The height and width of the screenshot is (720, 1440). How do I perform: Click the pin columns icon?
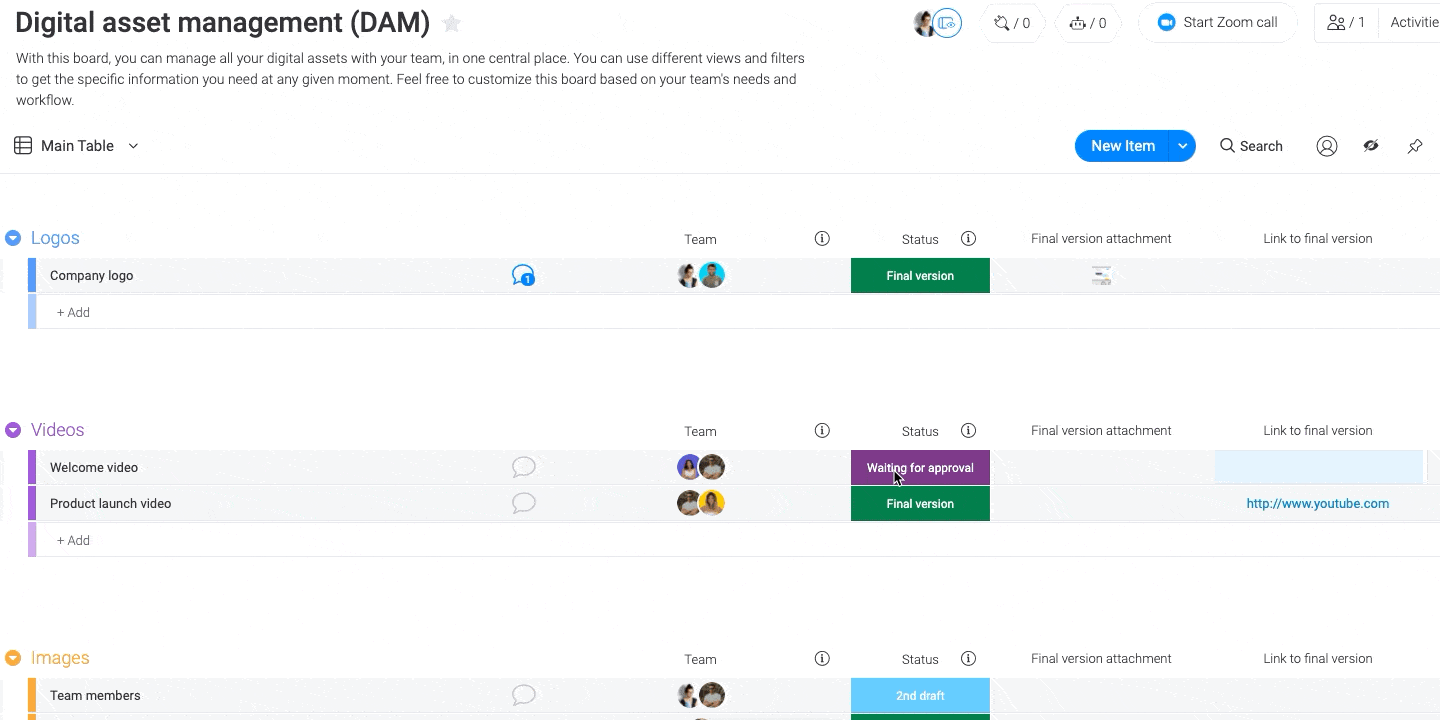click(x=1415, y=146)
